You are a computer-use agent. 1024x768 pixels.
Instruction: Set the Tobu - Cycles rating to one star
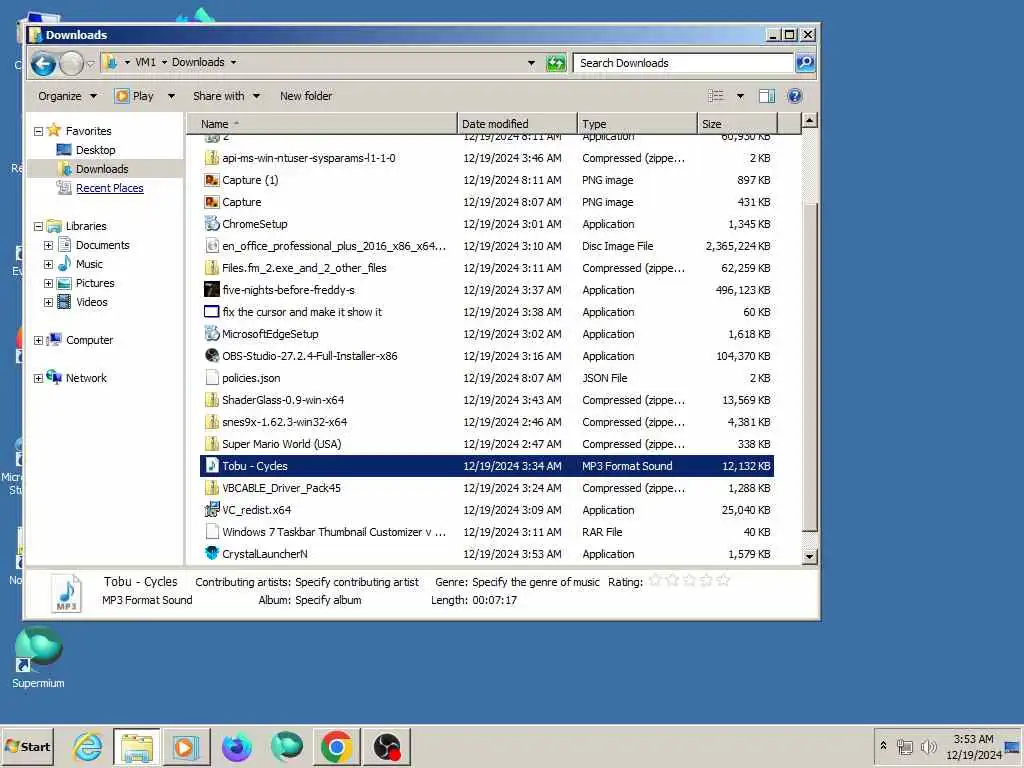(x=655, y=580)
